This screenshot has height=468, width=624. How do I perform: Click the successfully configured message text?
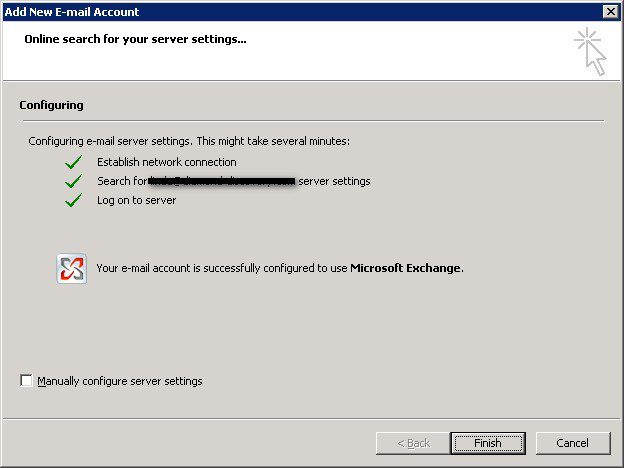tap(280, 268)
